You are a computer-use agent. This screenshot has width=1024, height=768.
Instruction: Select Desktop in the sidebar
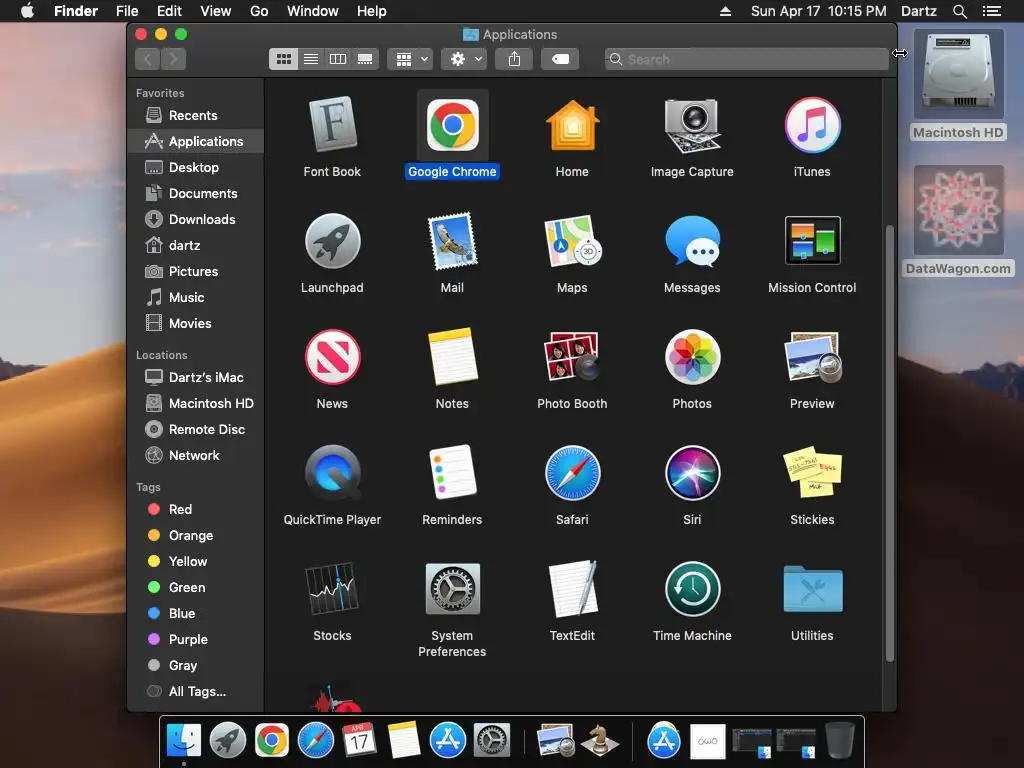coord(196,167)
